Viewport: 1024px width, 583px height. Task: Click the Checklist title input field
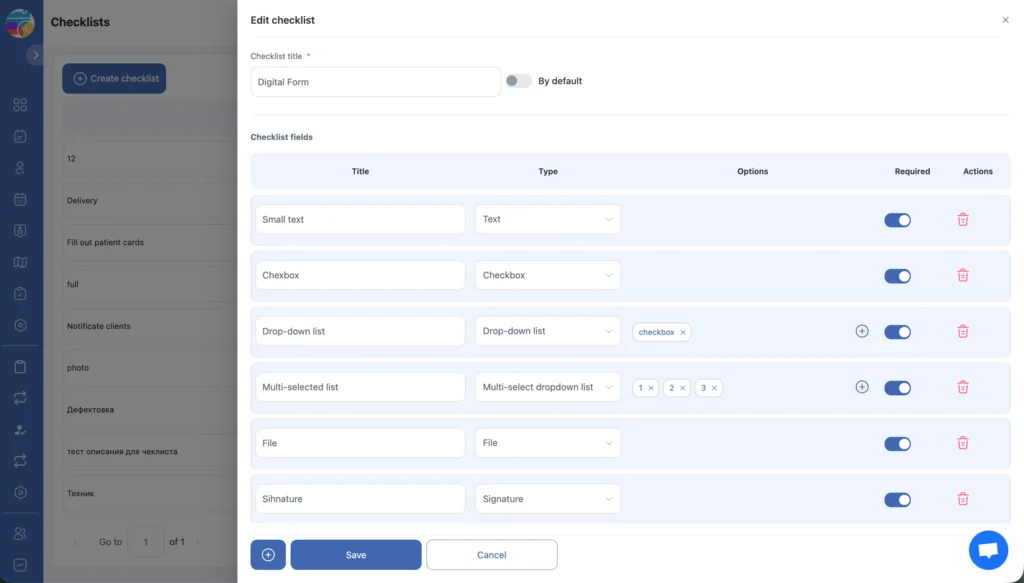[x=374, y=81]
